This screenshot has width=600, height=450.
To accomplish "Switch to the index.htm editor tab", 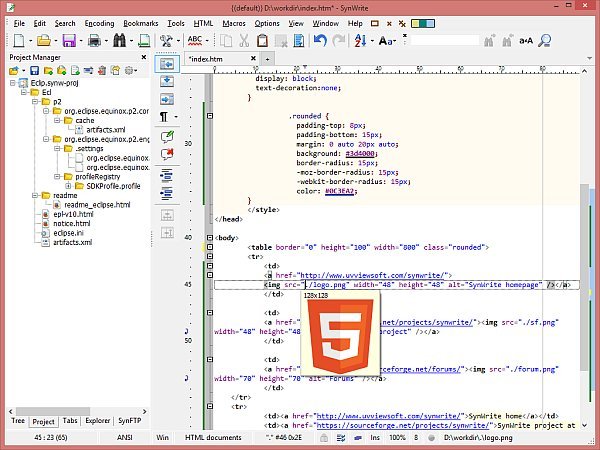I will 217,59.
